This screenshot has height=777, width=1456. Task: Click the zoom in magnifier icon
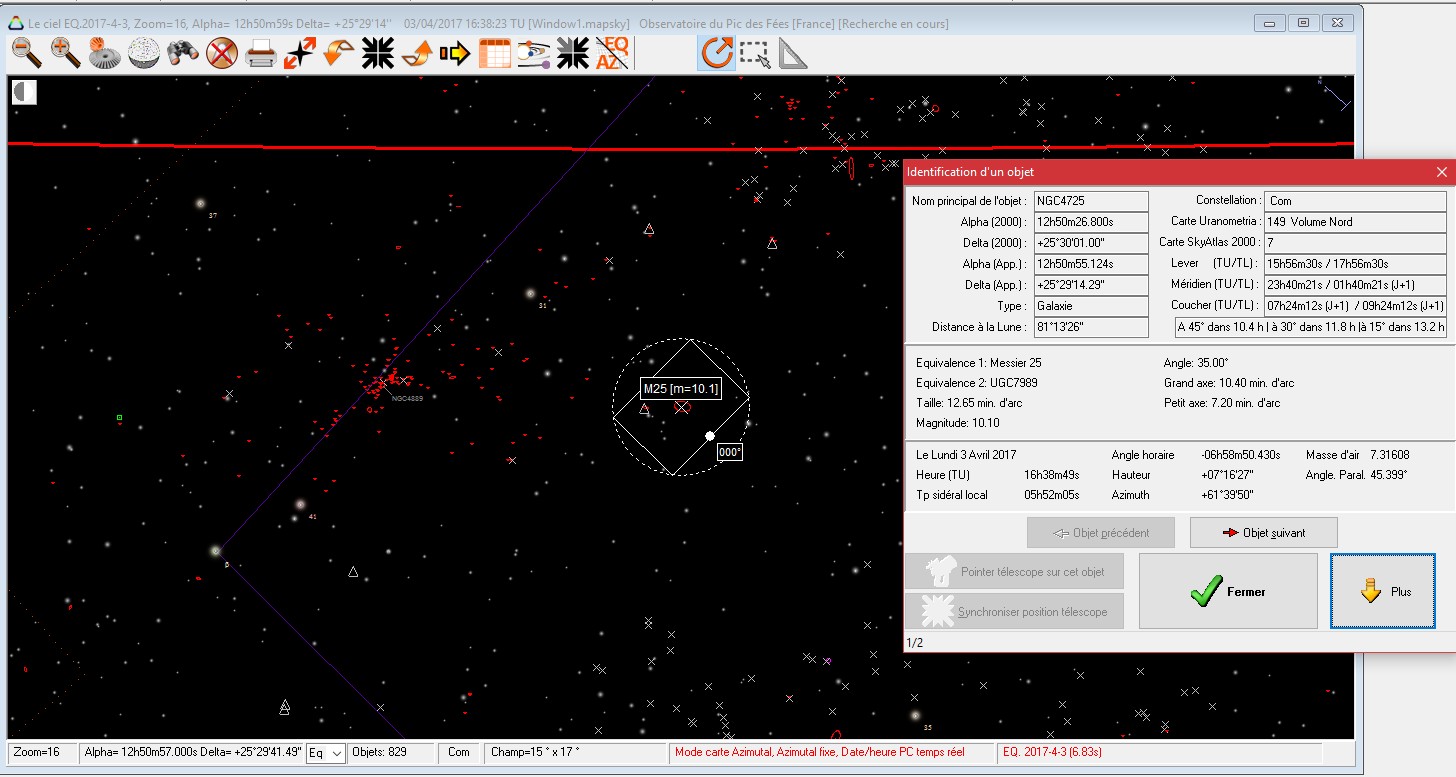[x=65, y=53]
